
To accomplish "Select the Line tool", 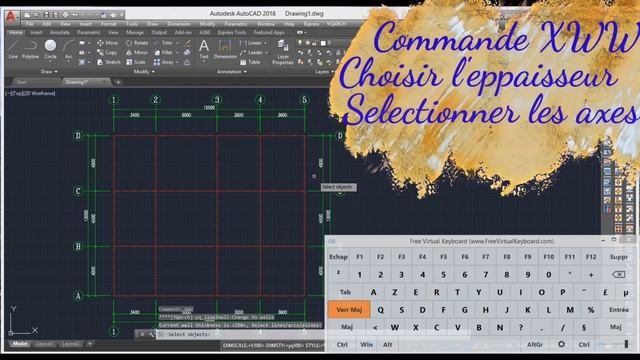I will [x=13, y=49].
